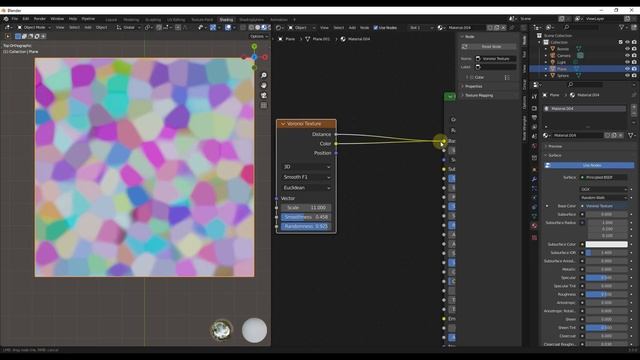Expand the Texture Mapping section
Viewport: 640px width, 360px height.
point(478,96)
